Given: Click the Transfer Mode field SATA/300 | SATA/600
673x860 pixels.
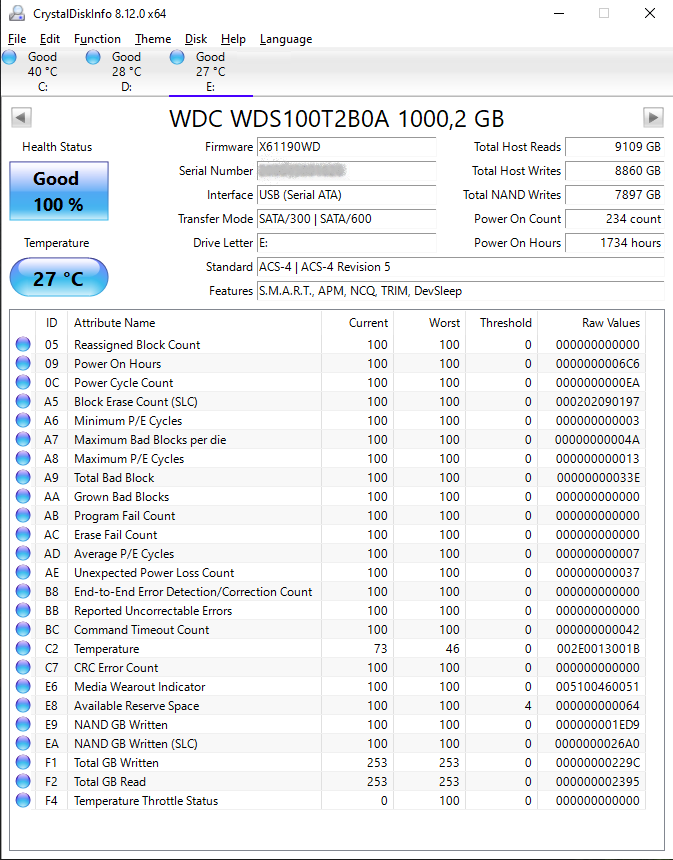Looking at the screenshot, I should click(347, 219).
